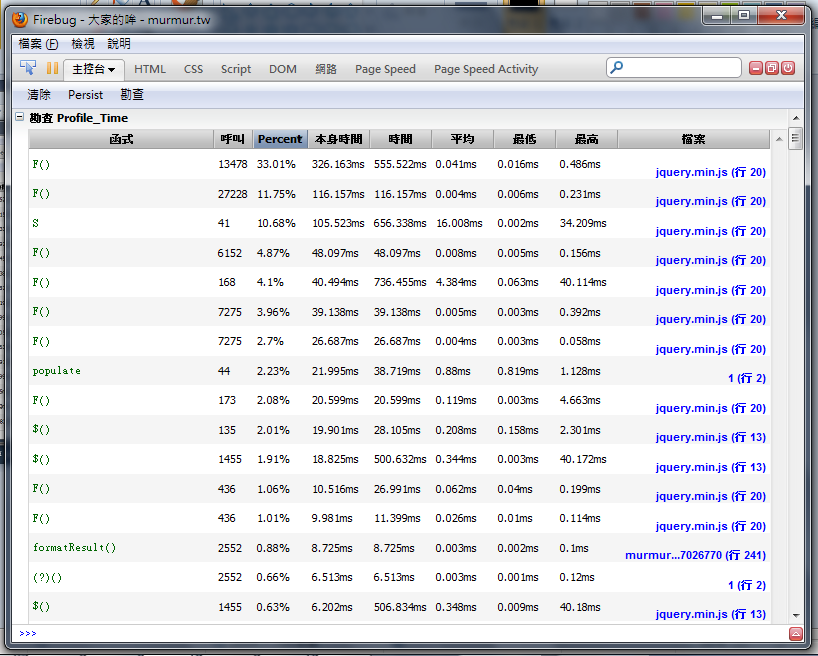Open the '1 (行 2)' link for populate
Screen dimensions: 818x656
click(747, 378)
